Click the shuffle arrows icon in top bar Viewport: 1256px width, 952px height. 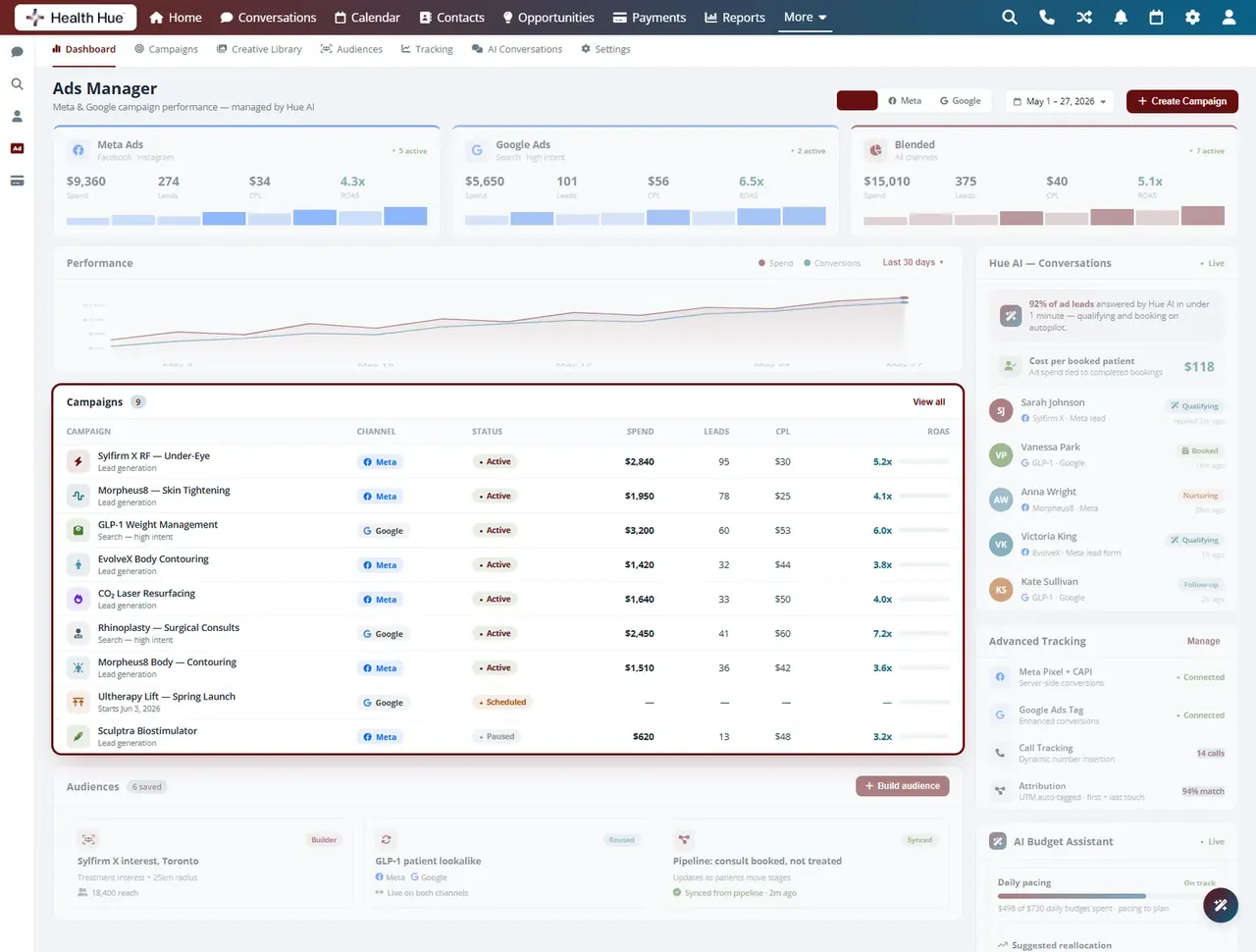tap(1084, 18)
